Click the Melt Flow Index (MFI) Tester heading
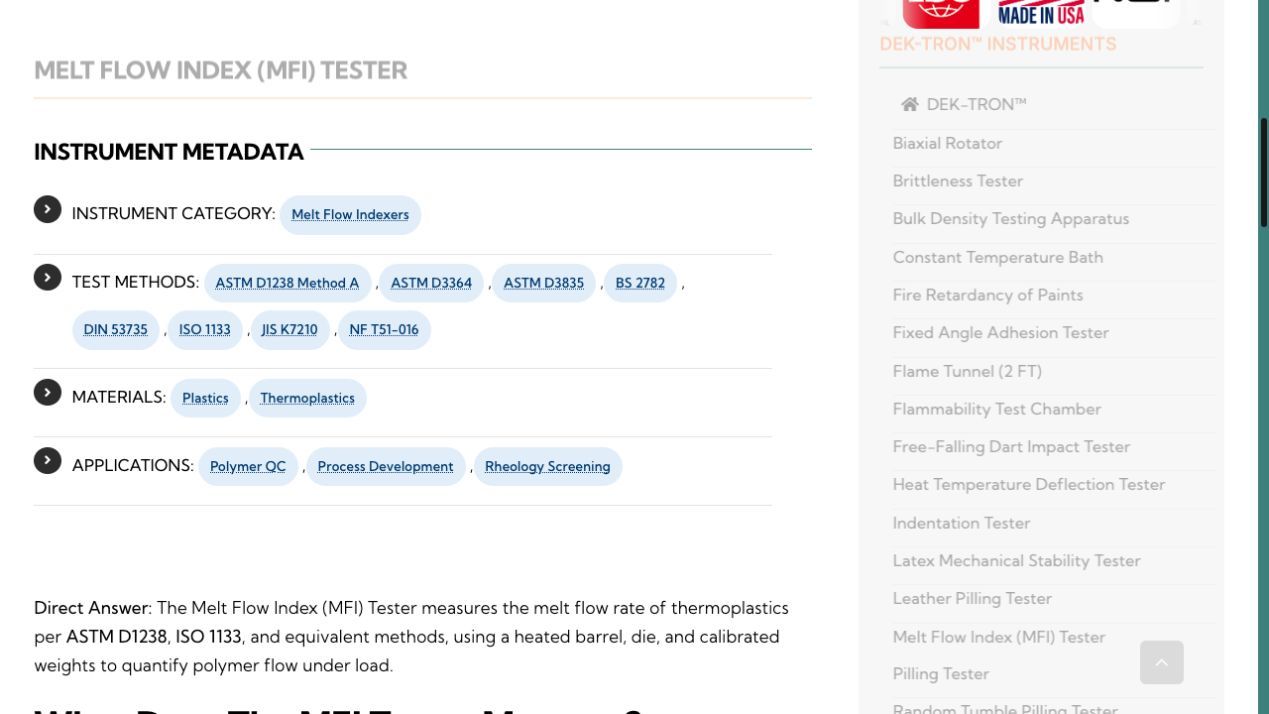Viewport: 1269px width, 714px height. click(x=220, y=71)
